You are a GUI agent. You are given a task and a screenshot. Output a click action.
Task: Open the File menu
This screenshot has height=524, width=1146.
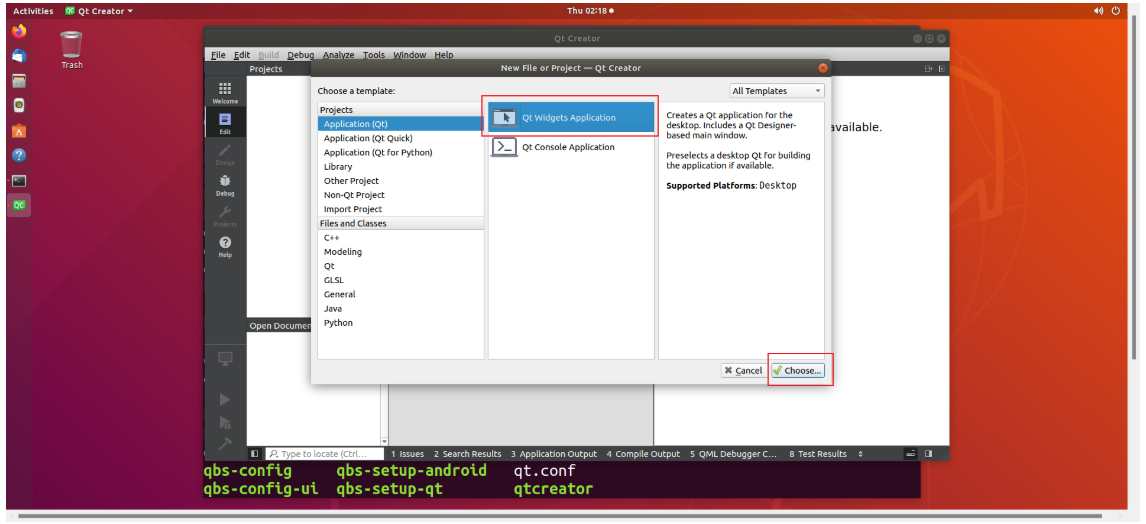tap(218, 55)
